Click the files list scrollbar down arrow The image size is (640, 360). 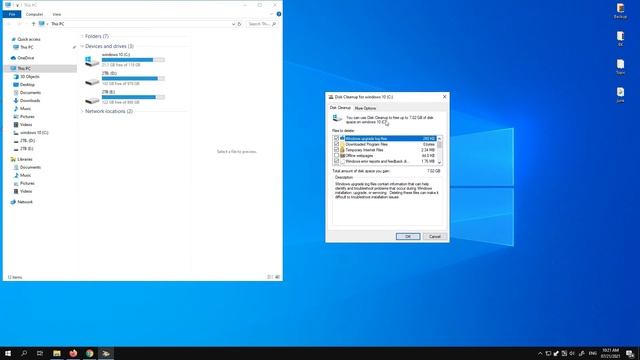[440, 162]
